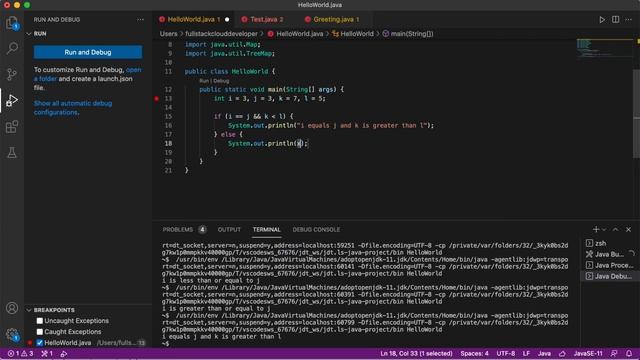Open the fullstackclouddeveloper breadcrumb folder
640x360 pixels.
point(221,34)
